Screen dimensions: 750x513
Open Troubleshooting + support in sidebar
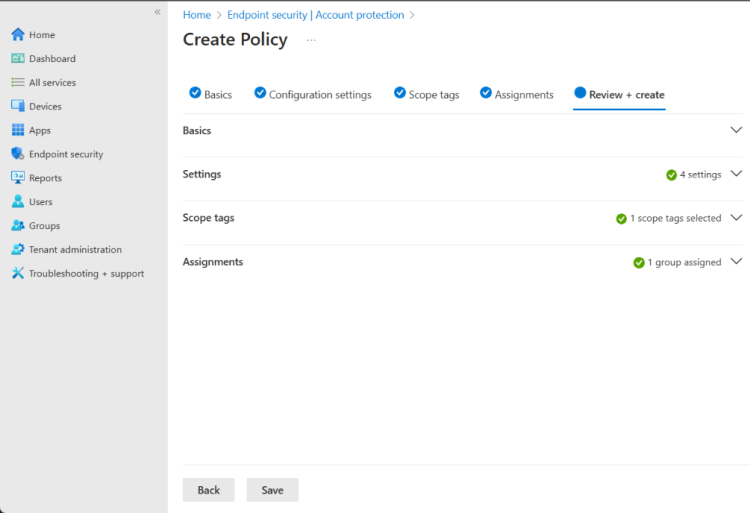86,273
